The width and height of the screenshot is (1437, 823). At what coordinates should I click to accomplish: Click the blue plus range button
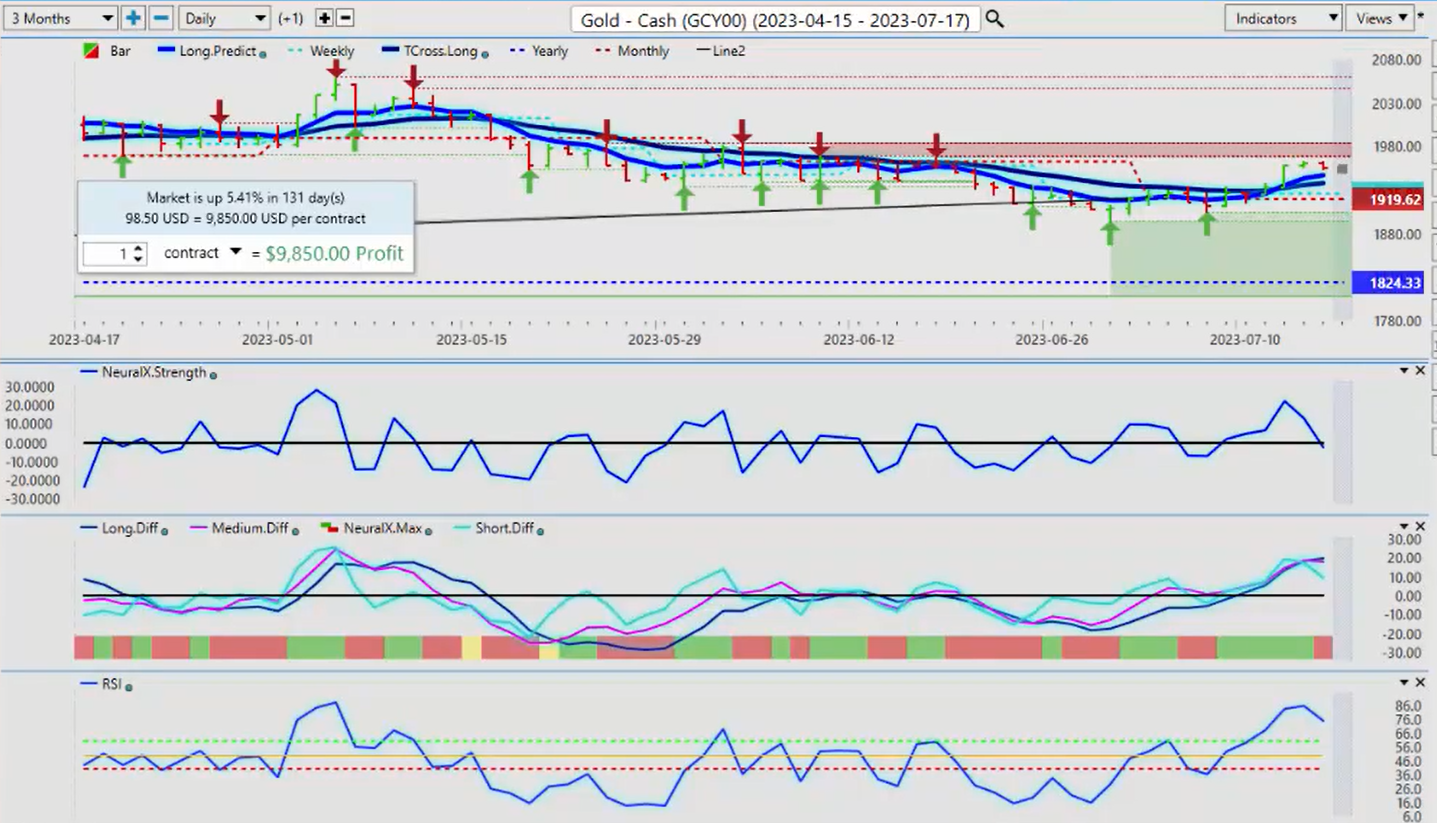[x=133, y=18]
